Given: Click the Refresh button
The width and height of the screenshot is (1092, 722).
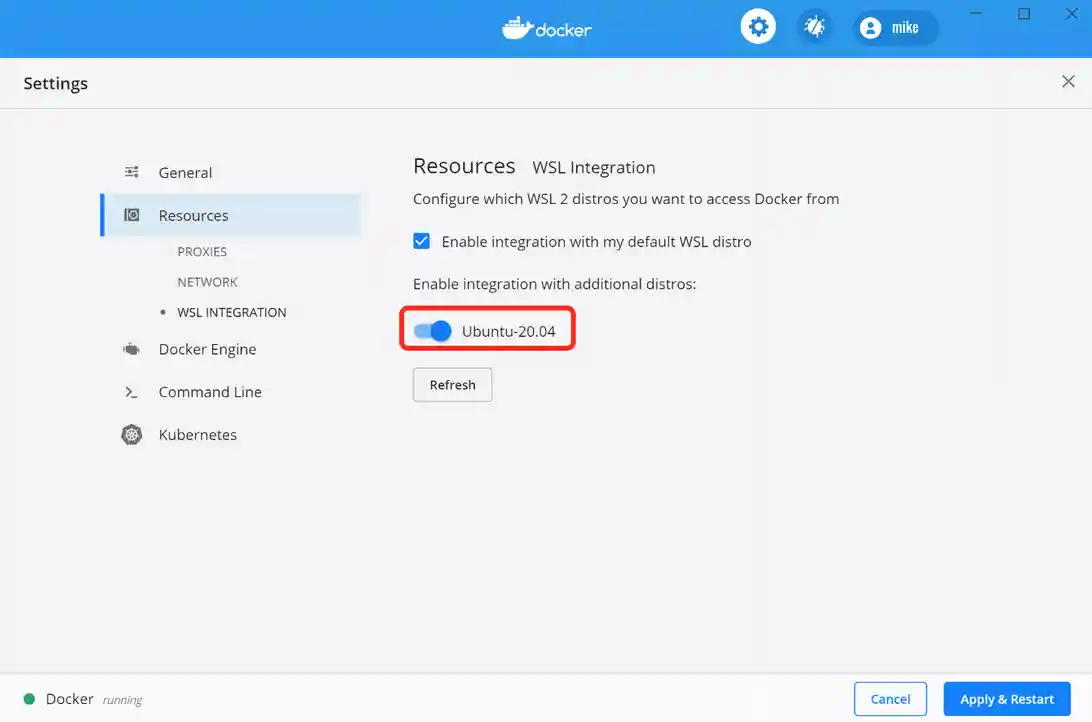Looking at the screenshot, I should 452,385.
